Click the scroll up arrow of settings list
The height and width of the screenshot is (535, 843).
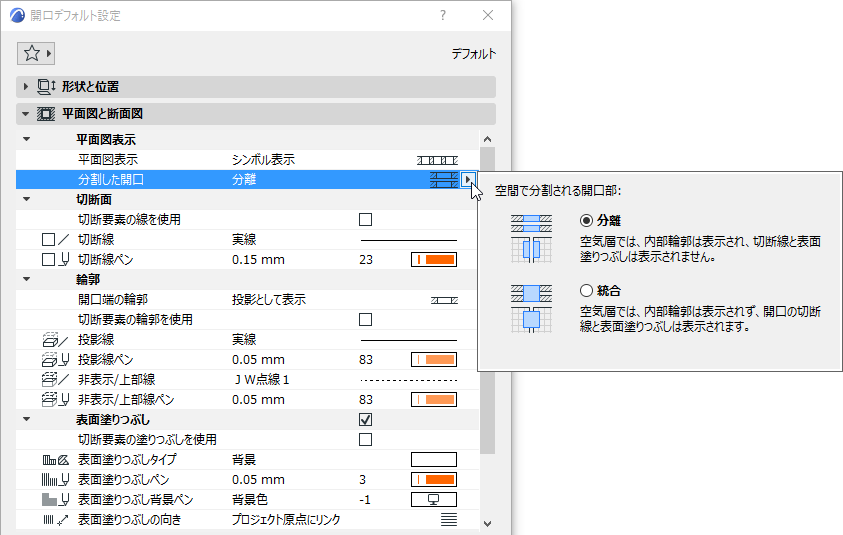click(x=488, y=139)
